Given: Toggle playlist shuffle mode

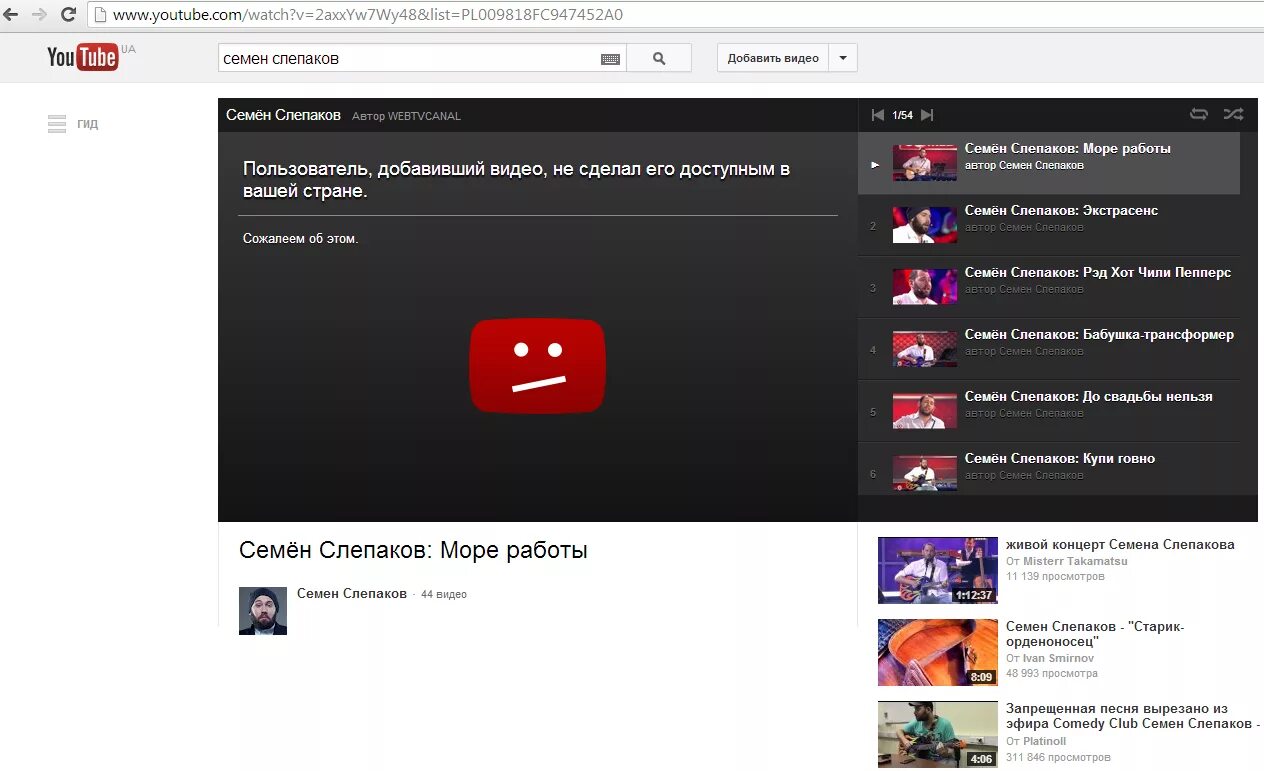Looking at the screenshot, I should click(1233, 114).
